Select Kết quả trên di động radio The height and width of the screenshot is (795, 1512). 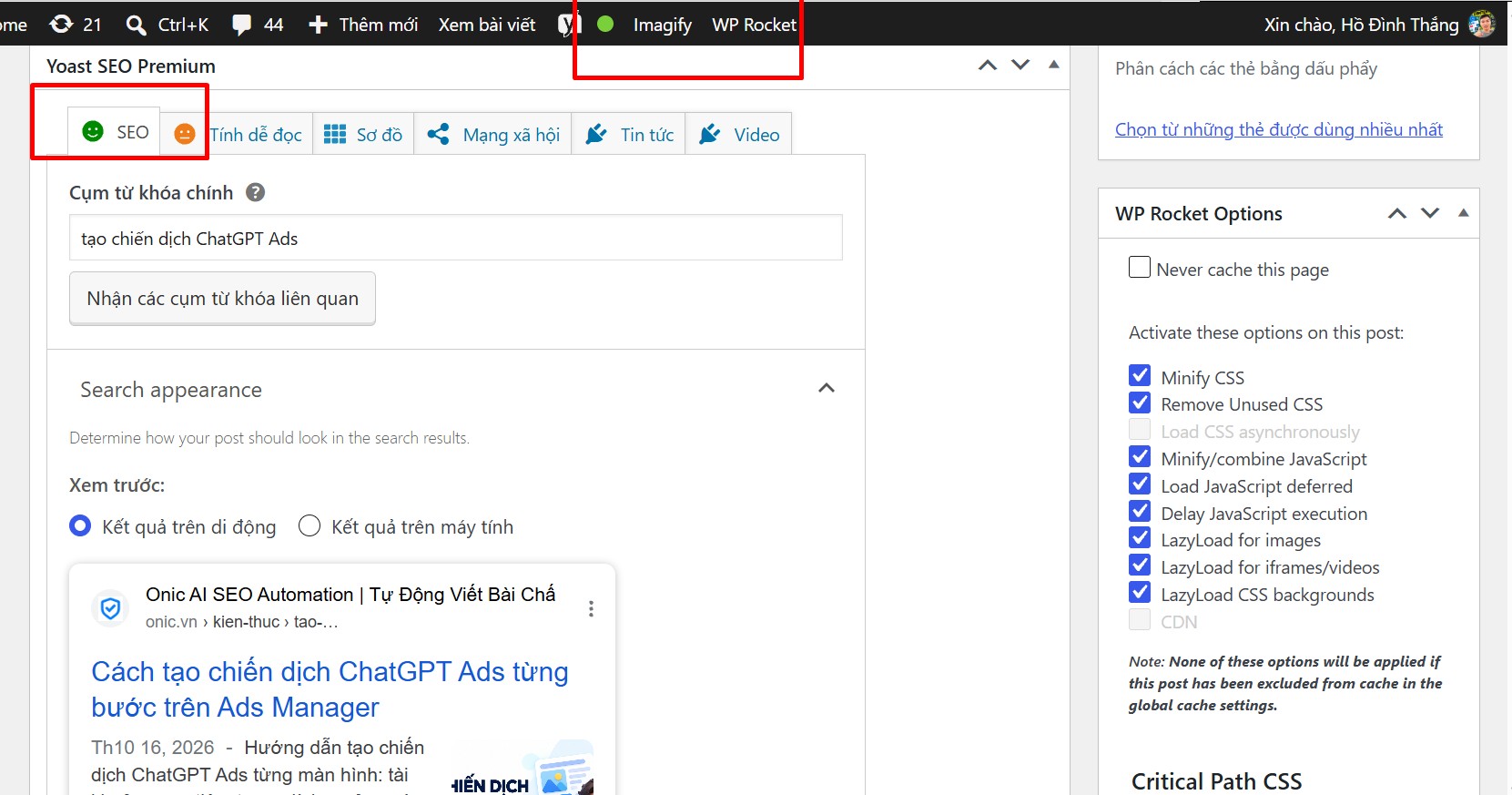[x=80, y=526]
